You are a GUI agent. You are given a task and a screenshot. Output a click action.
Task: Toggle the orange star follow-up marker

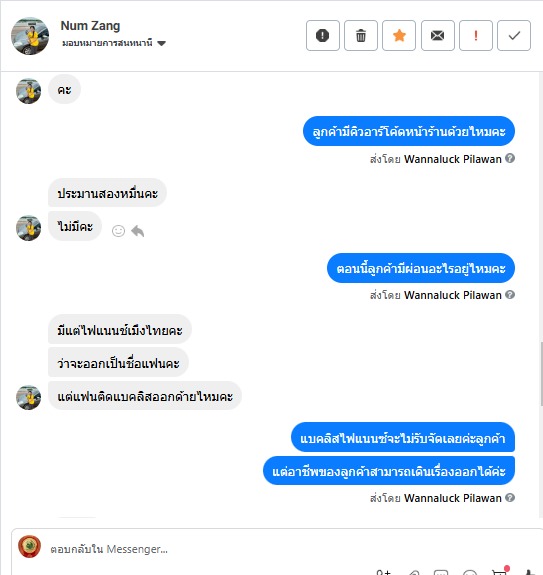[399, 36]
